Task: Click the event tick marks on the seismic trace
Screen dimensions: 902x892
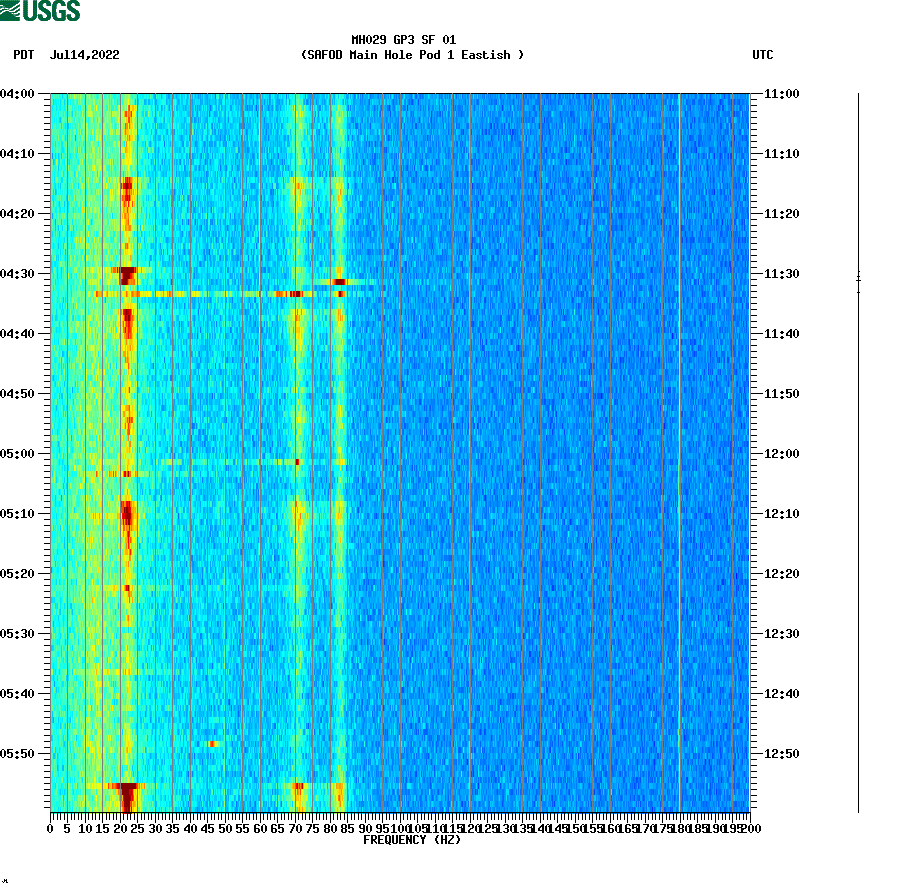Action: point(858,282)
